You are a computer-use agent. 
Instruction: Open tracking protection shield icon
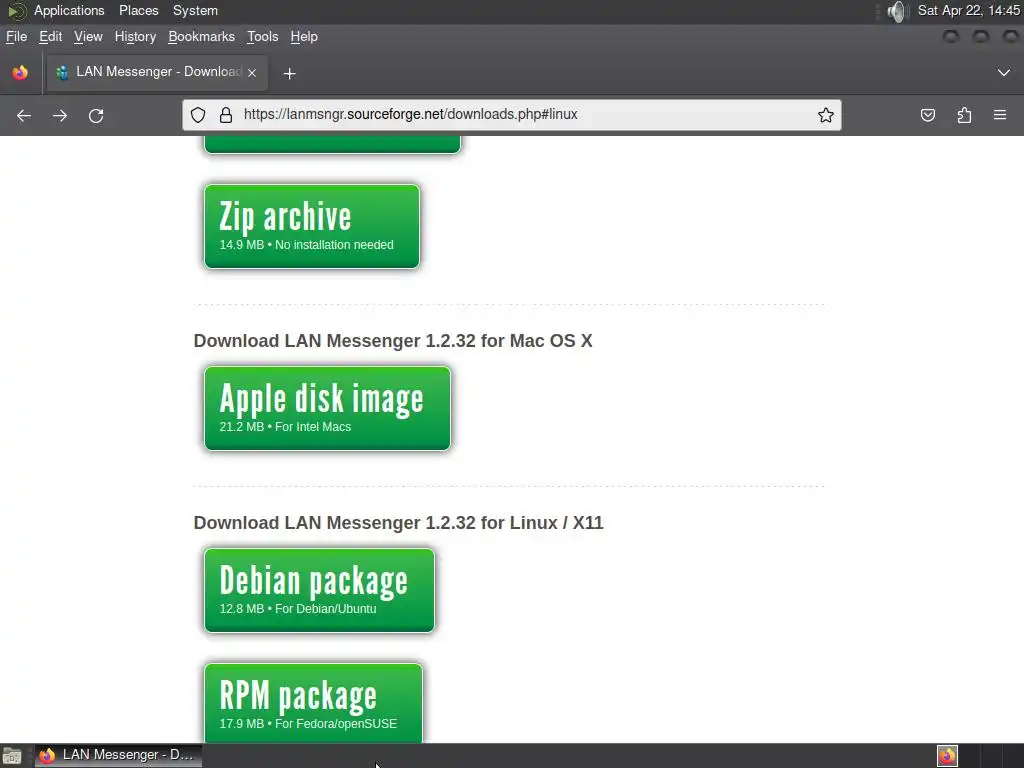coord(198,115)
